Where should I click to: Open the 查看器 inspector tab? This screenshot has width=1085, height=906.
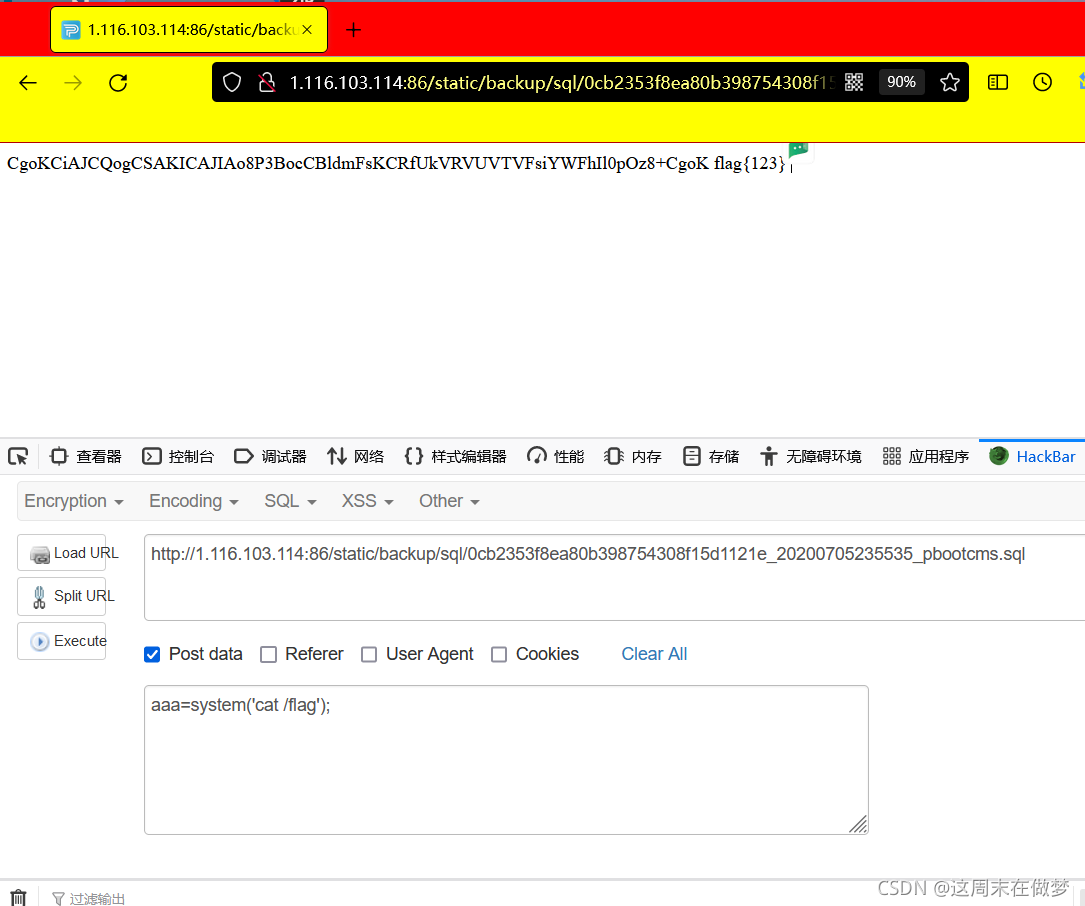[85, 456]
